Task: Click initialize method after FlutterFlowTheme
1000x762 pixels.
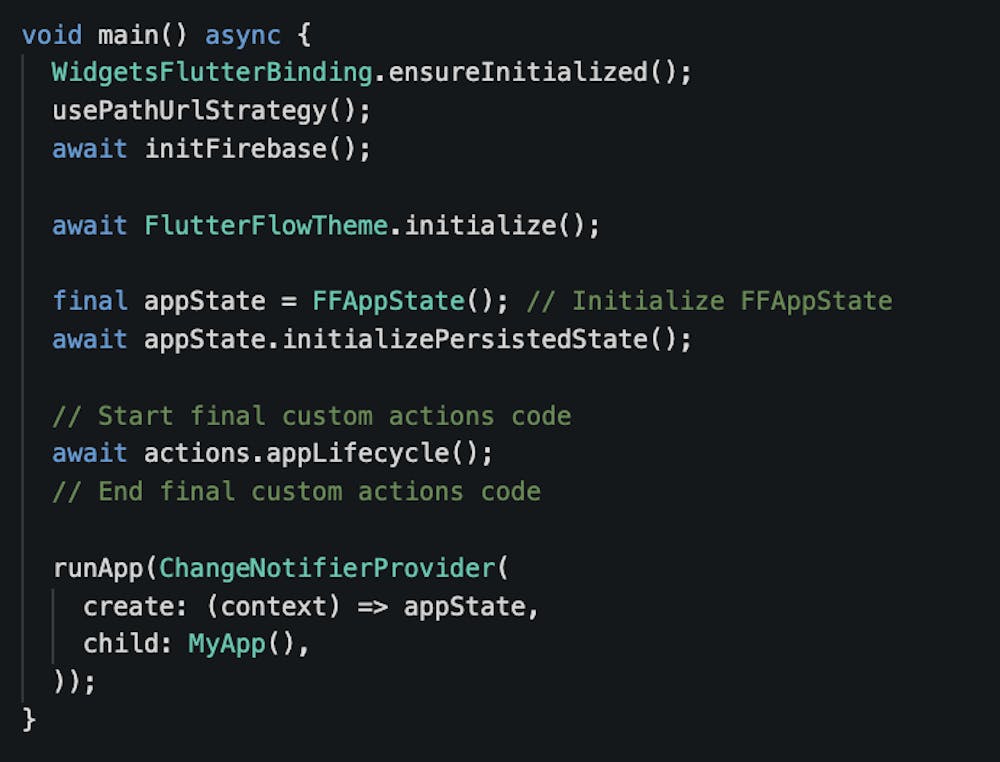Action: coord(480,225)
